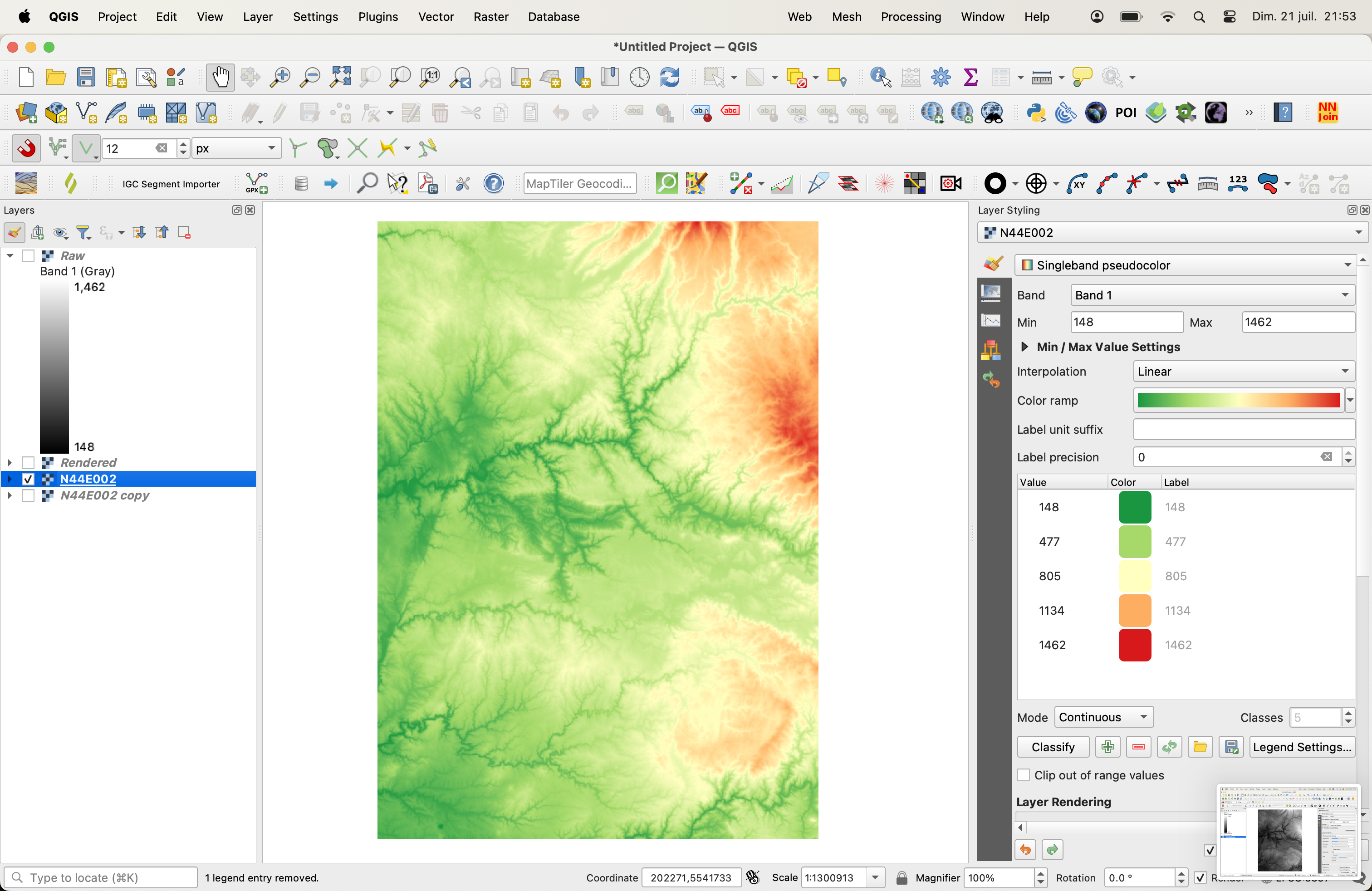Click the red color swatch for 1462
The width and height of the screenshot is (1372, 891).
point(1135,645)
